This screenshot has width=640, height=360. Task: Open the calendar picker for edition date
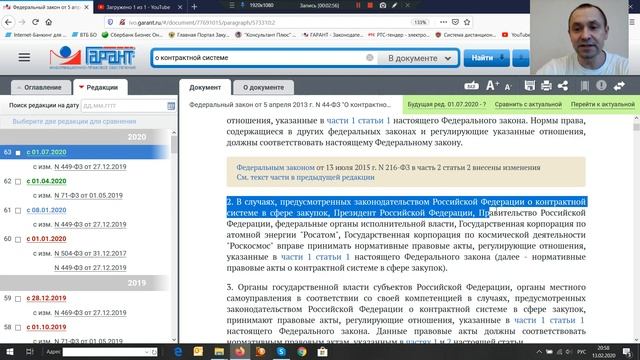pos(171,106)
